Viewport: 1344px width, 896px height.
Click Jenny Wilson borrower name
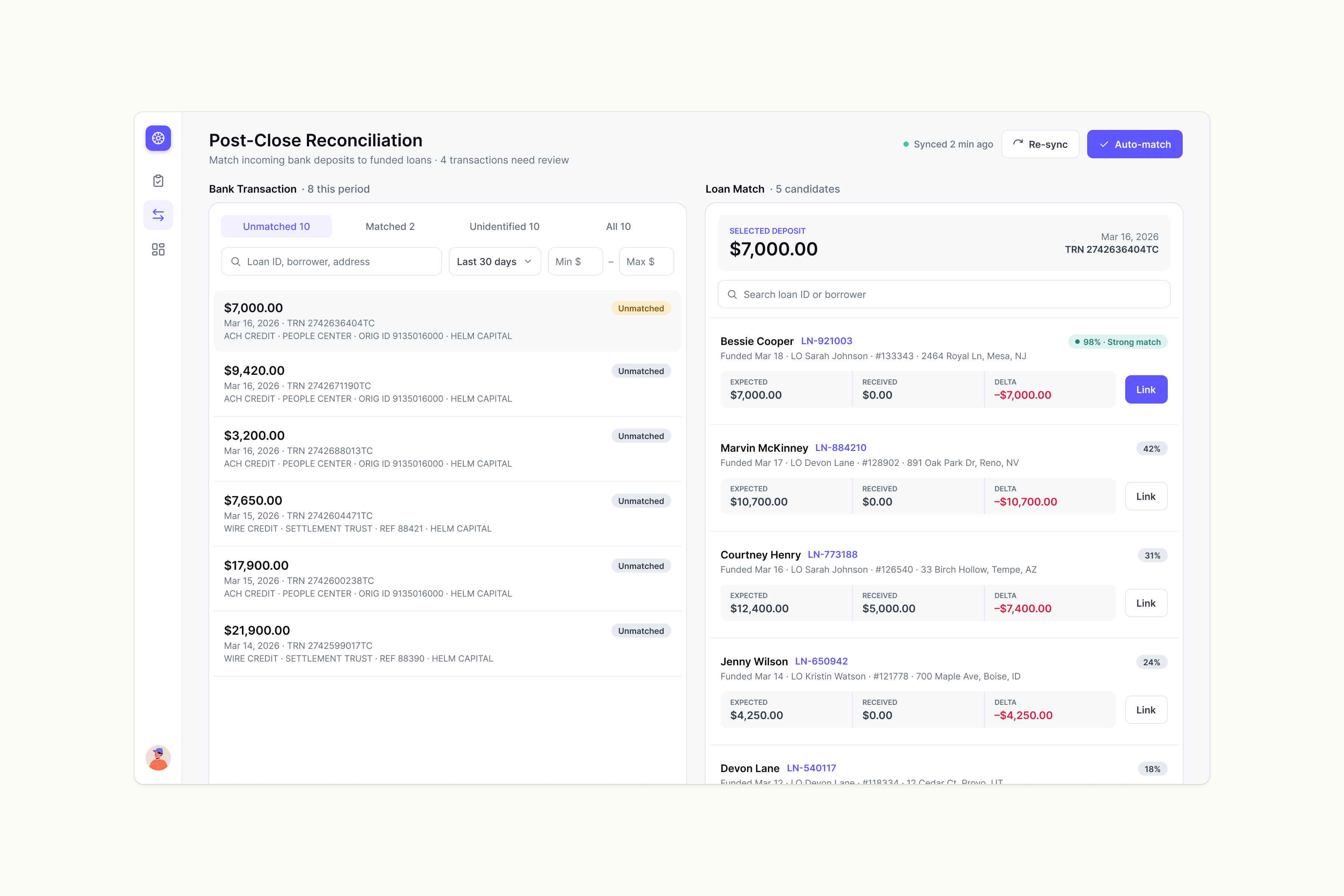pyautogui.click(x=754, y=662)
